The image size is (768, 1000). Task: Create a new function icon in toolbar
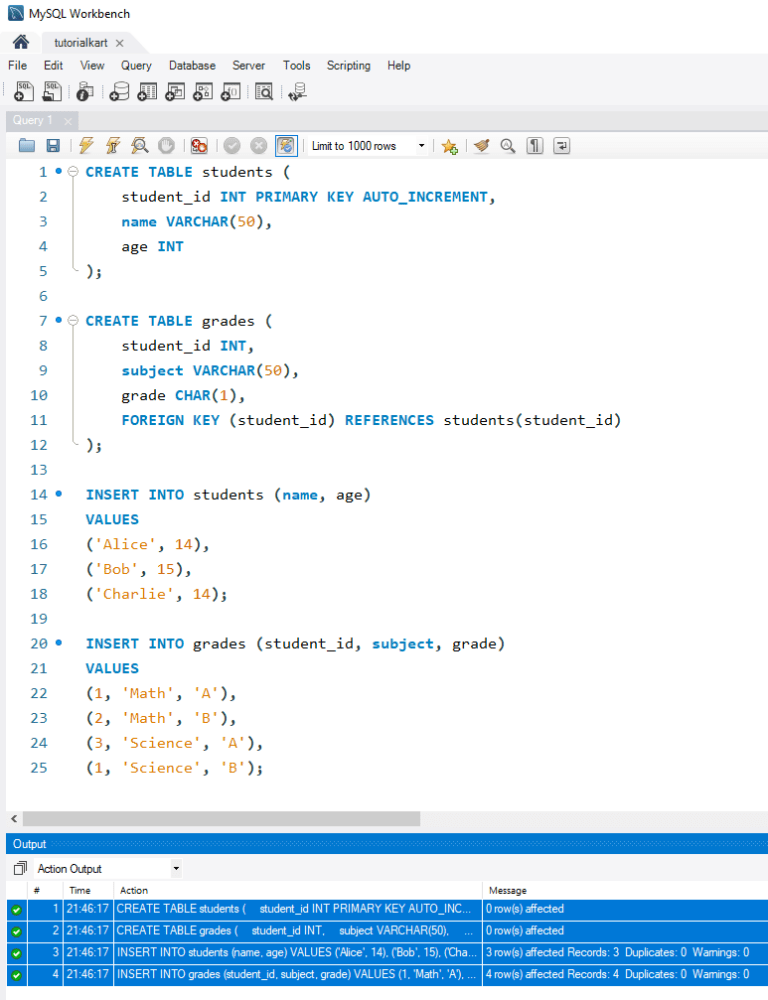point(230,92)
